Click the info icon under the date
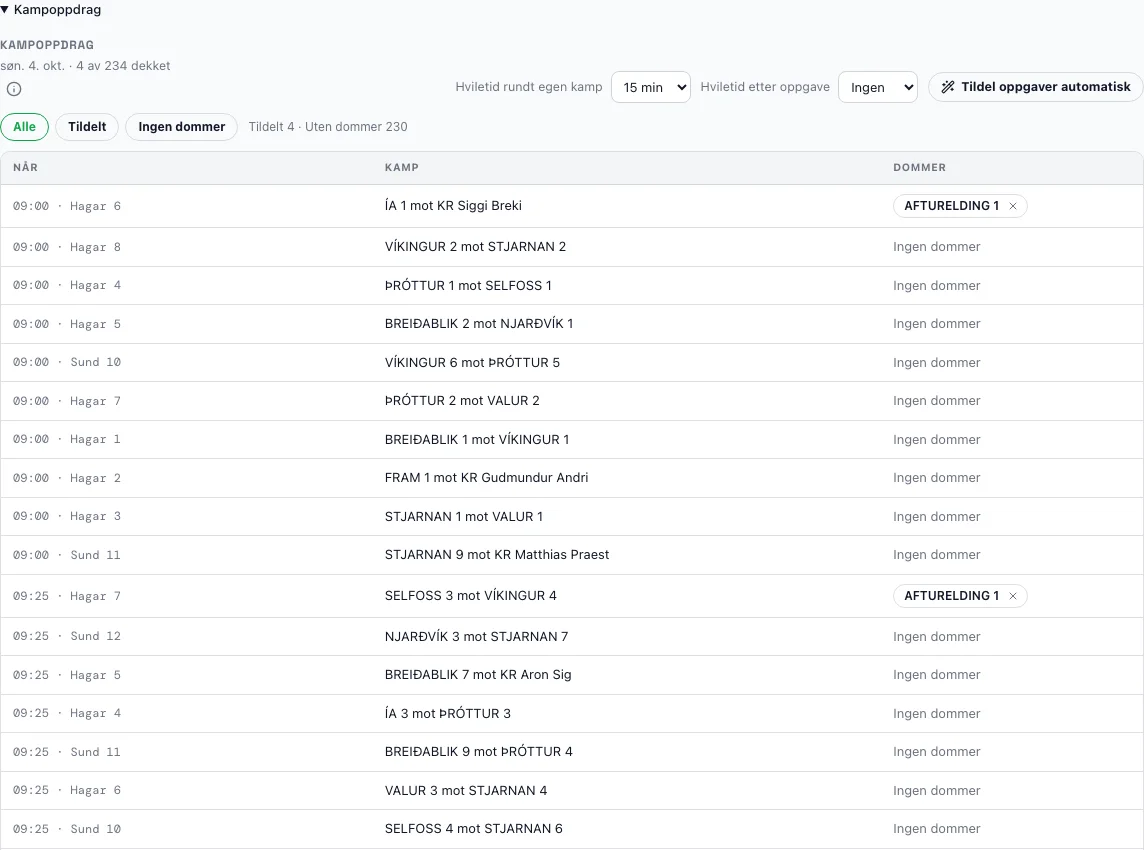Screen dimensions: 1144x850 [14, 89]
